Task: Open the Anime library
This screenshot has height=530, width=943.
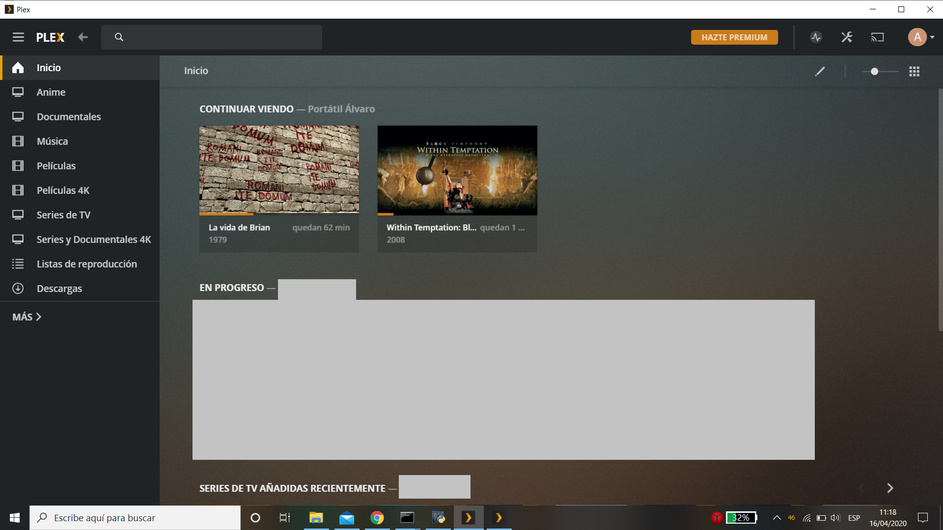Action: click(x=80, y=92)
